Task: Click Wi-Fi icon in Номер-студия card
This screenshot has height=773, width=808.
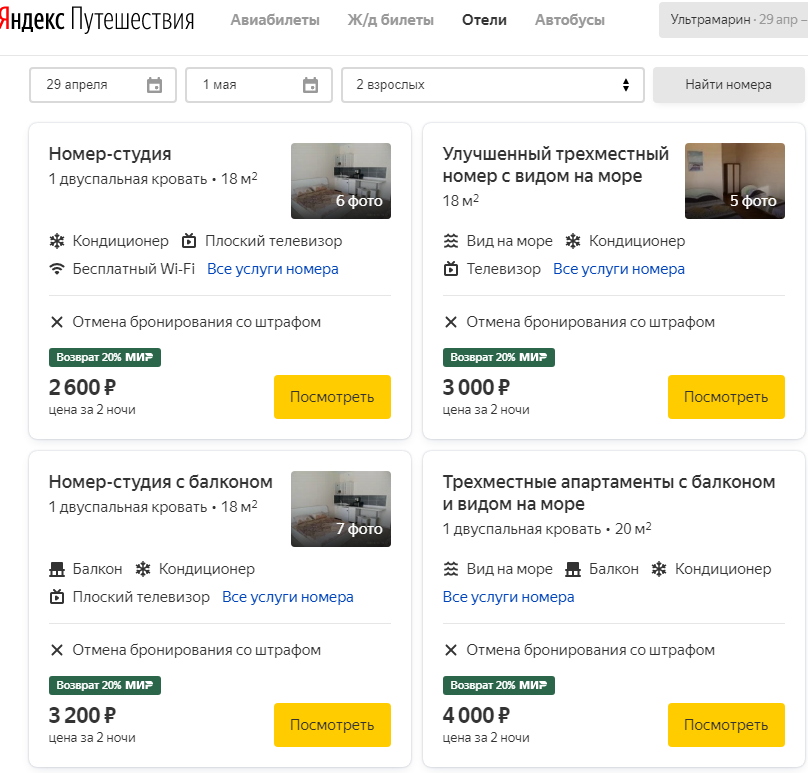Action: (57, 269)
